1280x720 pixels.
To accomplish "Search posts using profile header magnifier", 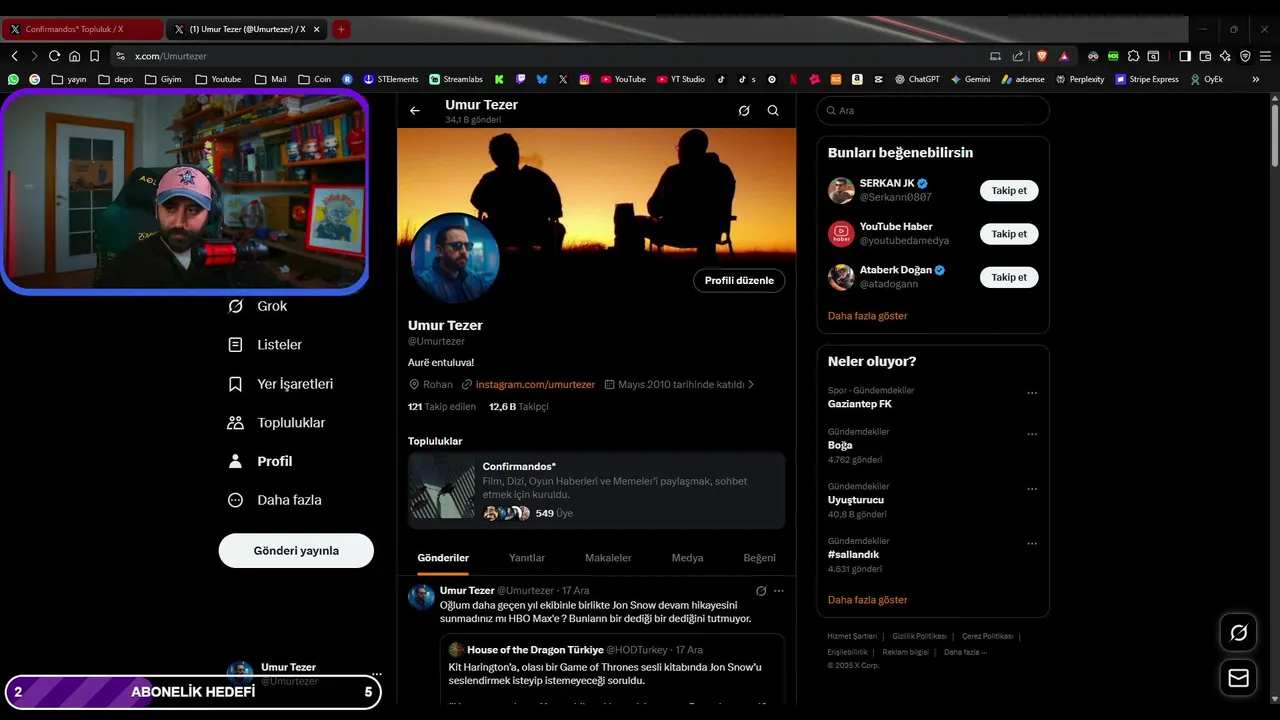I will point(773,111).
